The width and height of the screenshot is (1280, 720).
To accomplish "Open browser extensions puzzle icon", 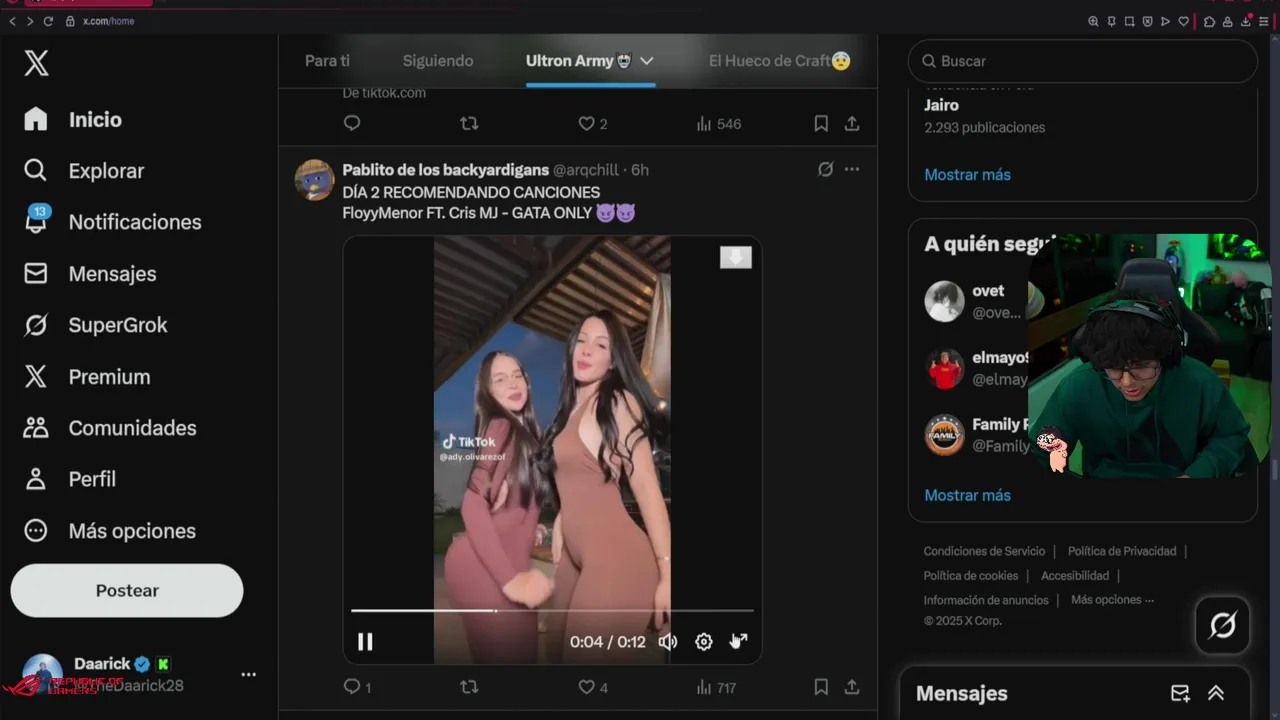I will (1210, 21).
